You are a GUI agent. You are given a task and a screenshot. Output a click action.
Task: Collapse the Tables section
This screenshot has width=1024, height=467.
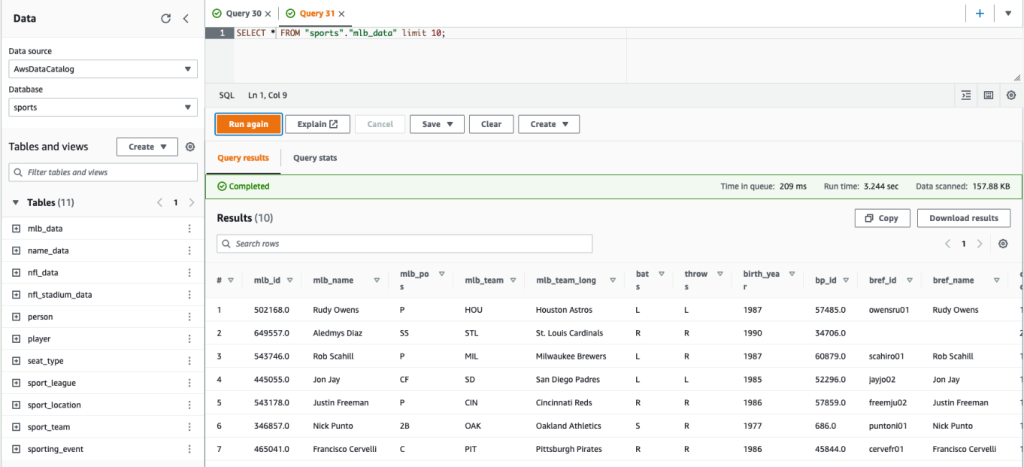16,203
